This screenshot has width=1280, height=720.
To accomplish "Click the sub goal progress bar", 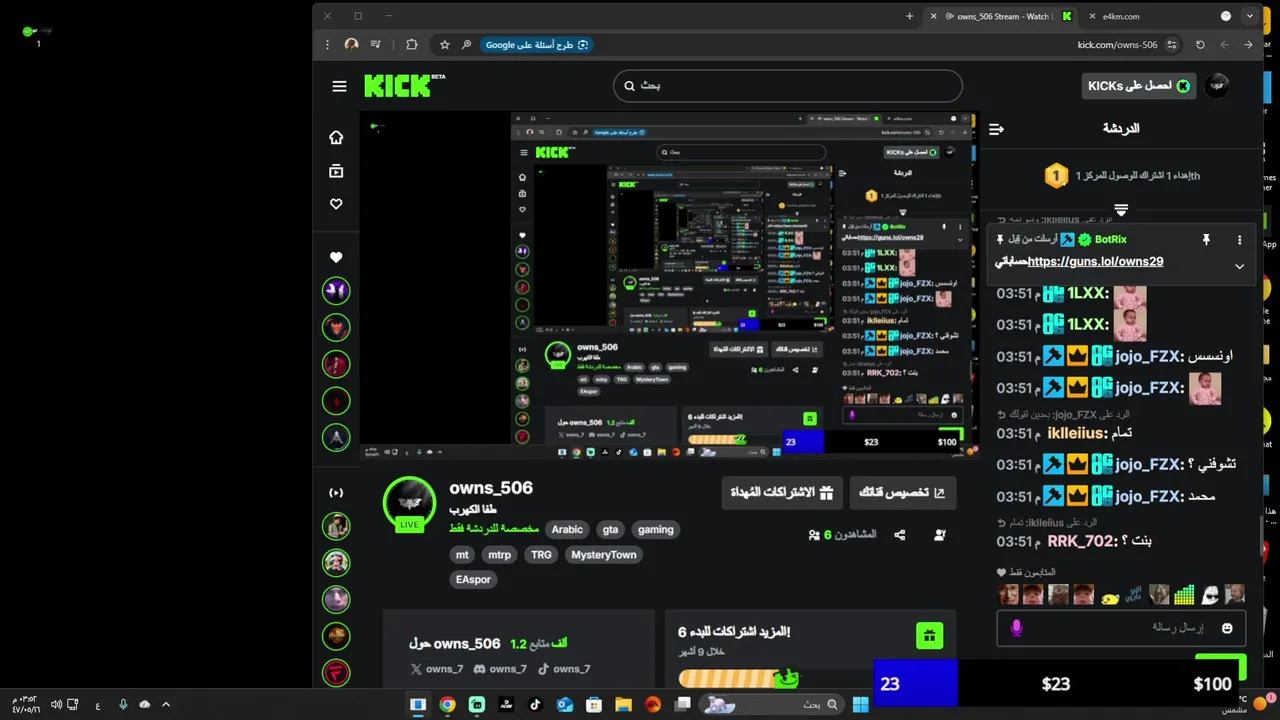I will pos(737,679).
